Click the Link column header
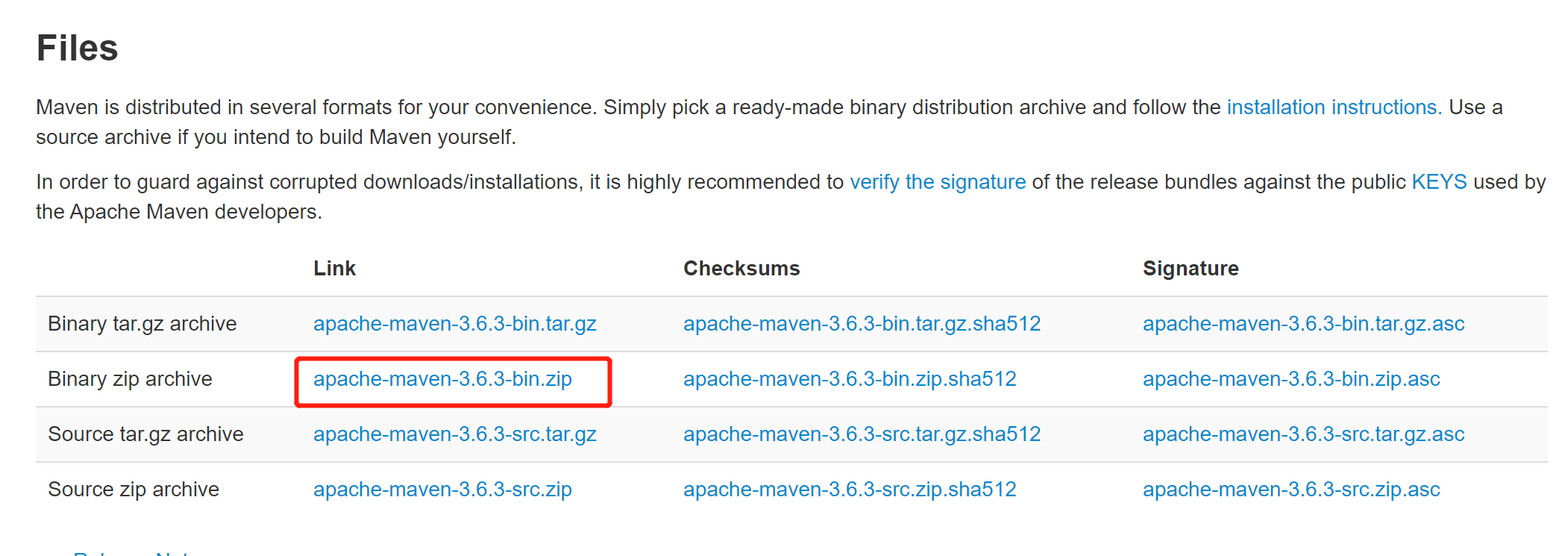The height and width of the screenshot is (556, 1568). pyautogui.click(x=334, y=269)
